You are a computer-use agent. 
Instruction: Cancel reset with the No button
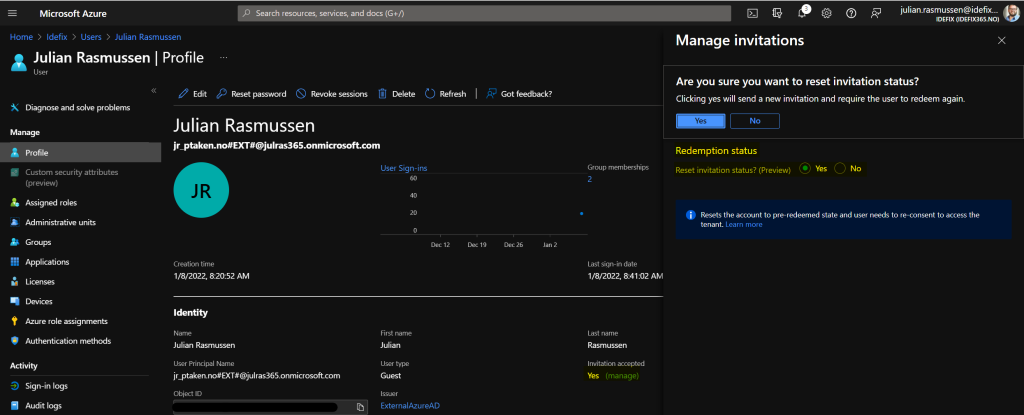coord(755,121)
